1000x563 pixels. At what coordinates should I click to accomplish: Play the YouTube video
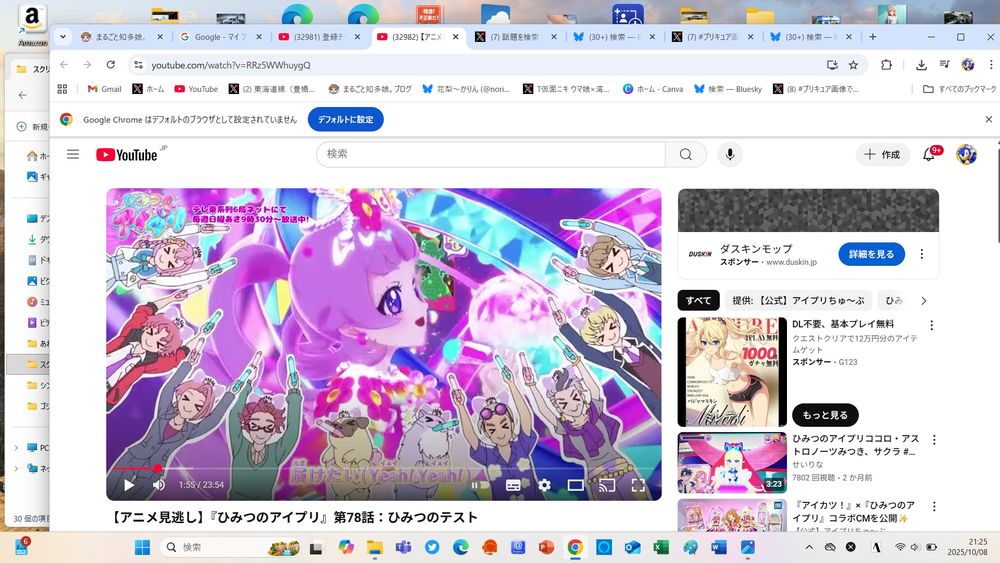[129, 485]
